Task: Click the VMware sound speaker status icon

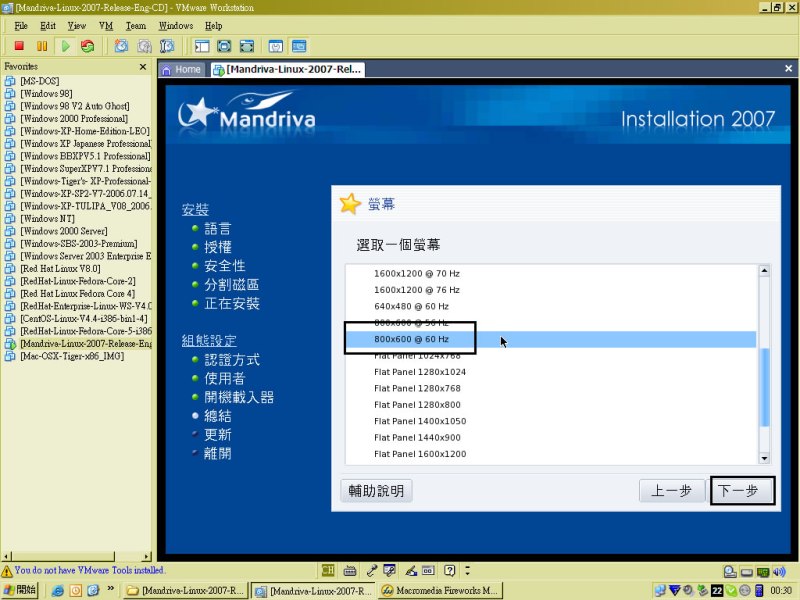Action: point(779,572)
